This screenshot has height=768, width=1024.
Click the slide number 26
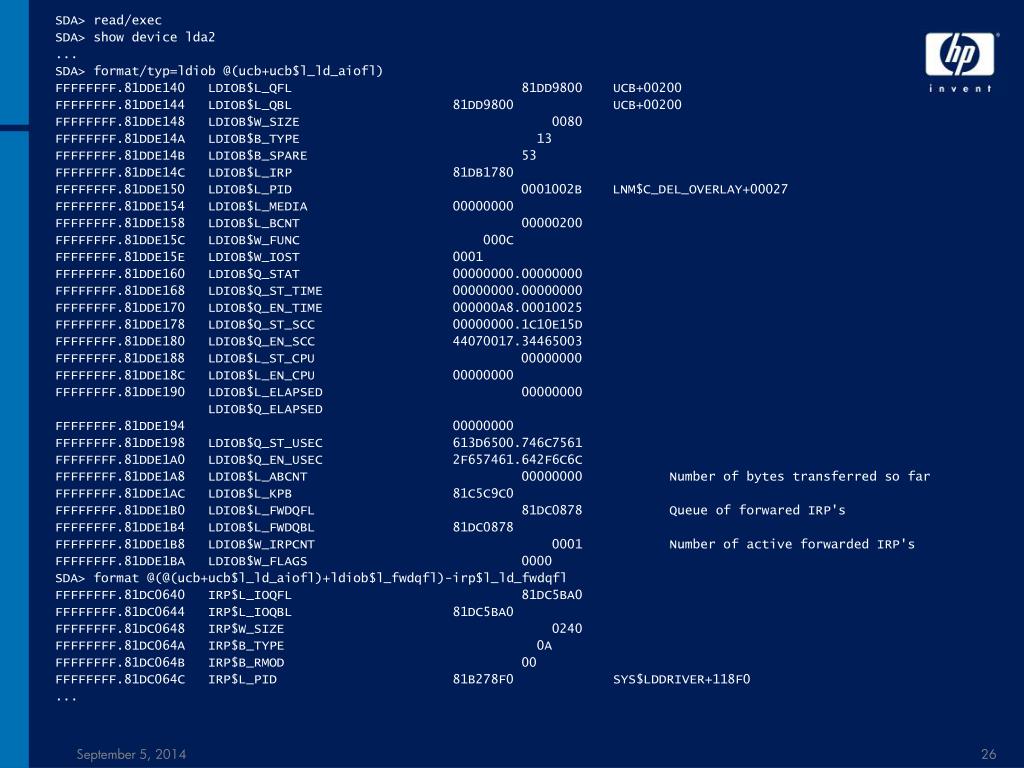pos(989,754)
